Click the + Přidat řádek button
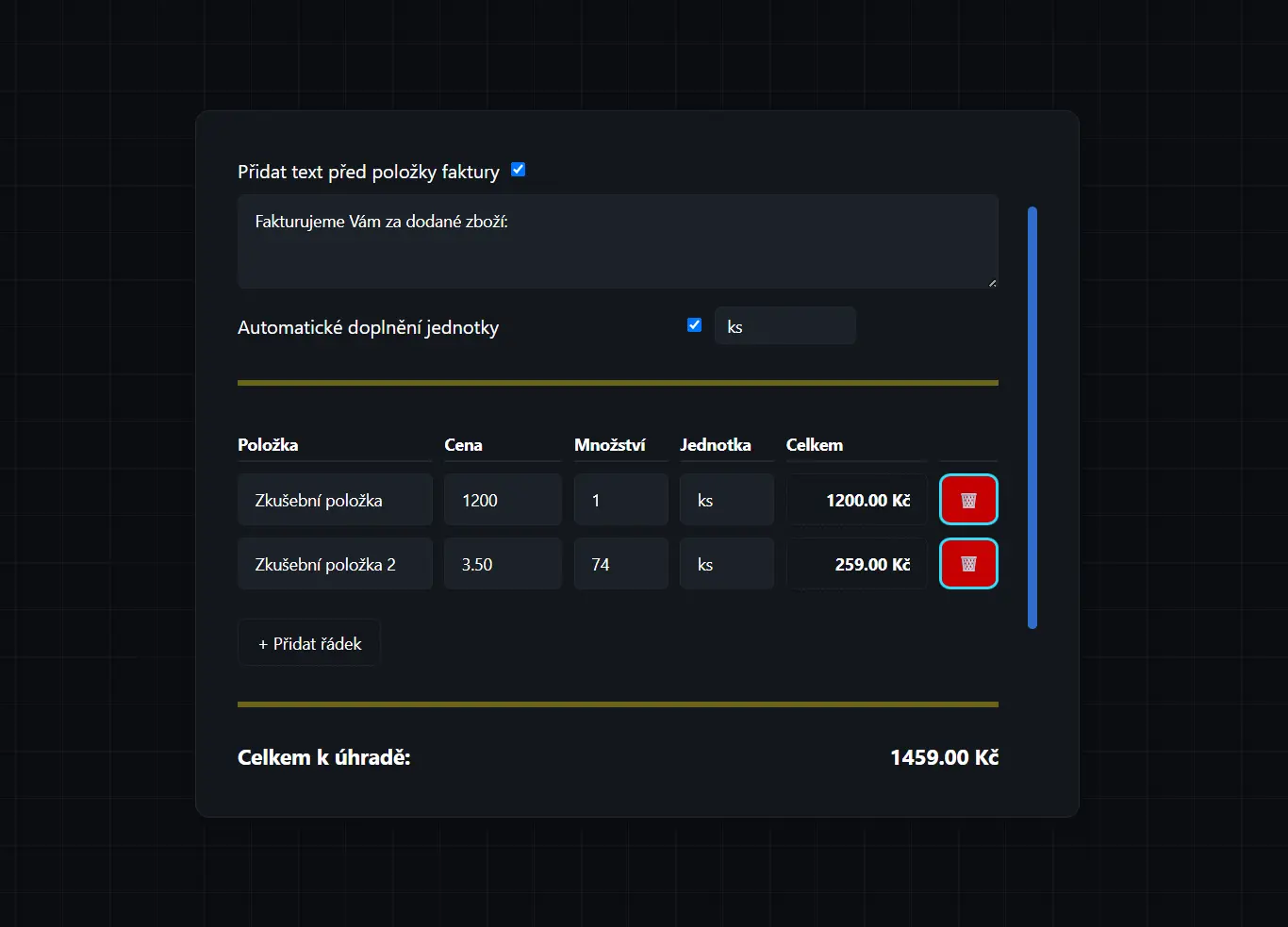Screen dimensions: 1288x927 [x=308, y=643]
